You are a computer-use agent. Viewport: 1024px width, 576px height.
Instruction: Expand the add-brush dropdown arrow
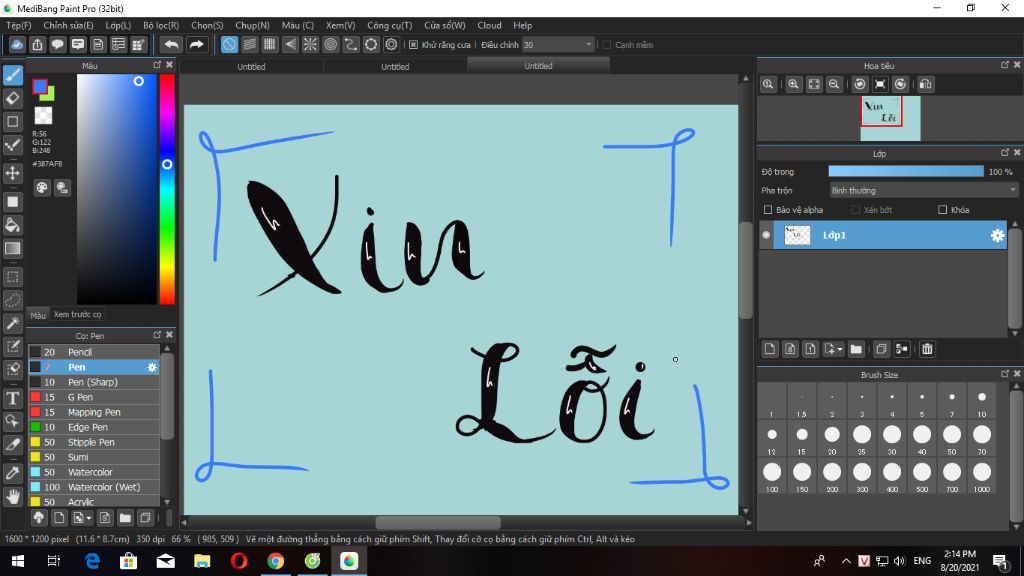click(x=88, y=519)
